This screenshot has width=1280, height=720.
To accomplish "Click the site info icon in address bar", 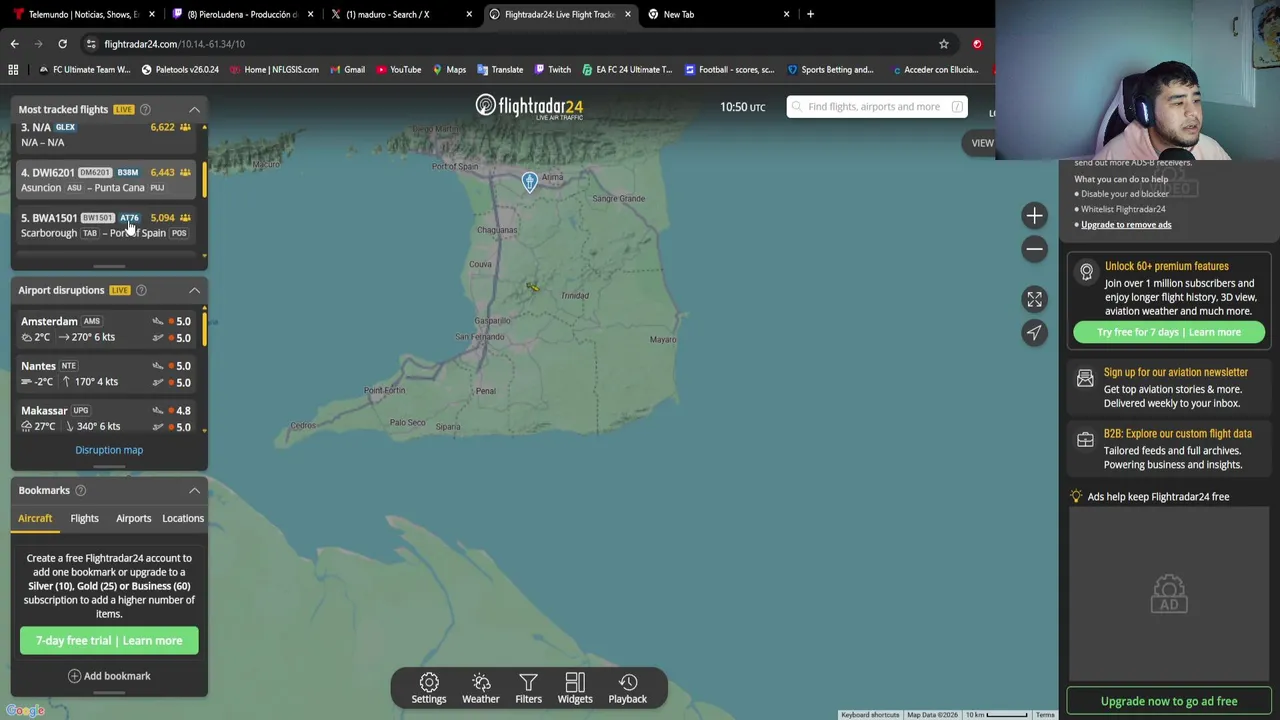I will pos(91,44).
